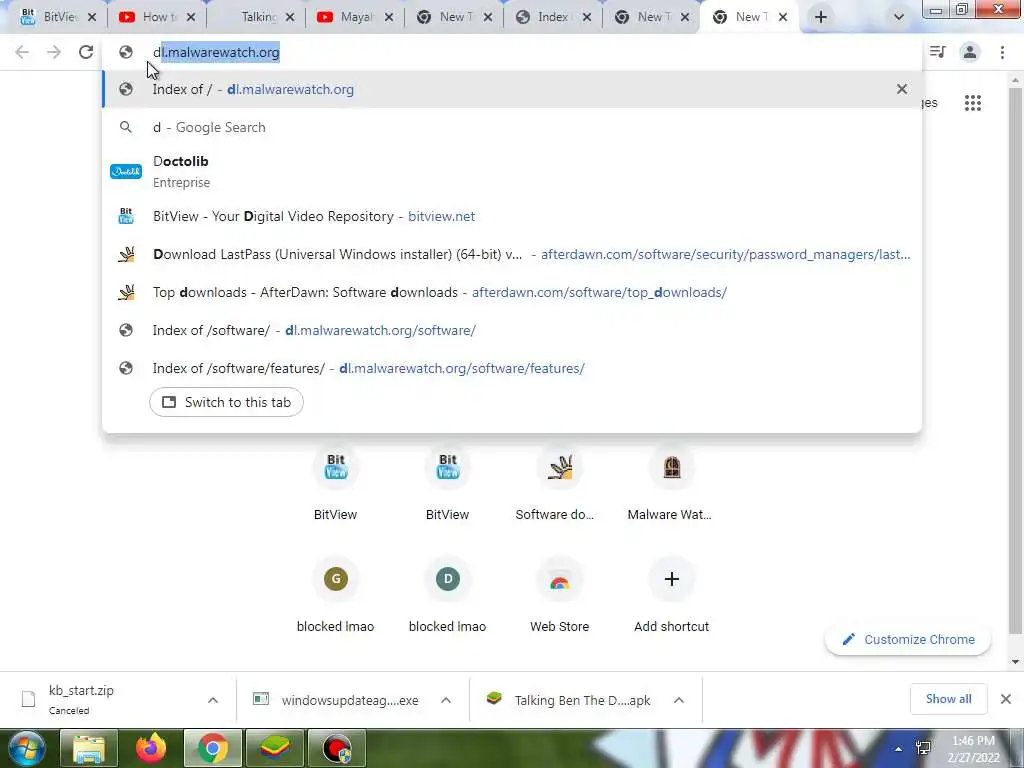Open the Software do... shortcut tile
This screenshot has height=768, width=1024.
559,485
